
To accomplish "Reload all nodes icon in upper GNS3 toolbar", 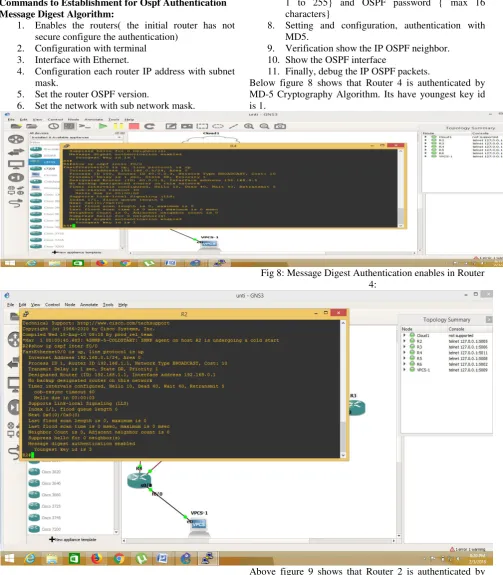I will pyautogui.click(x=149, y=126).
